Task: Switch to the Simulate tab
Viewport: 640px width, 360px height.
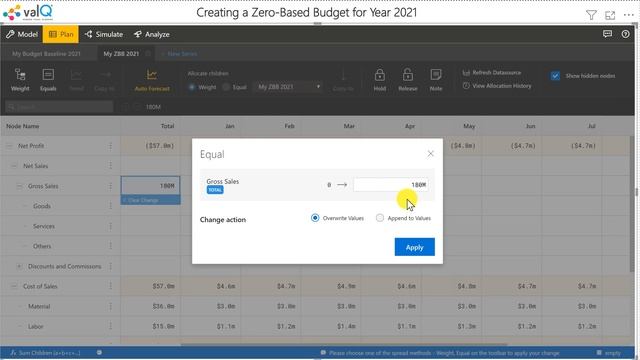Action: click(104, 34)
